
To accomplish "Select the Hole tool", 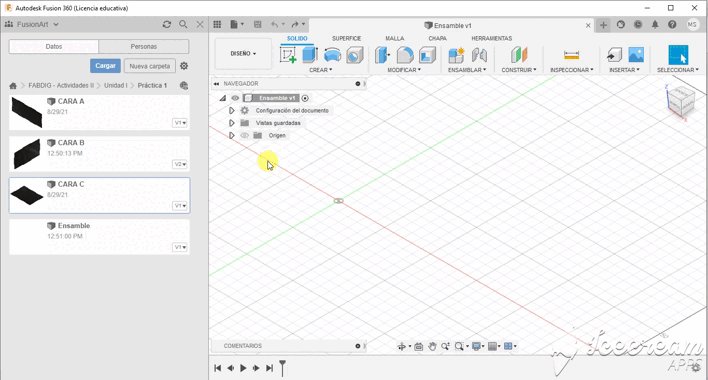I will click(x=355, y=55).
